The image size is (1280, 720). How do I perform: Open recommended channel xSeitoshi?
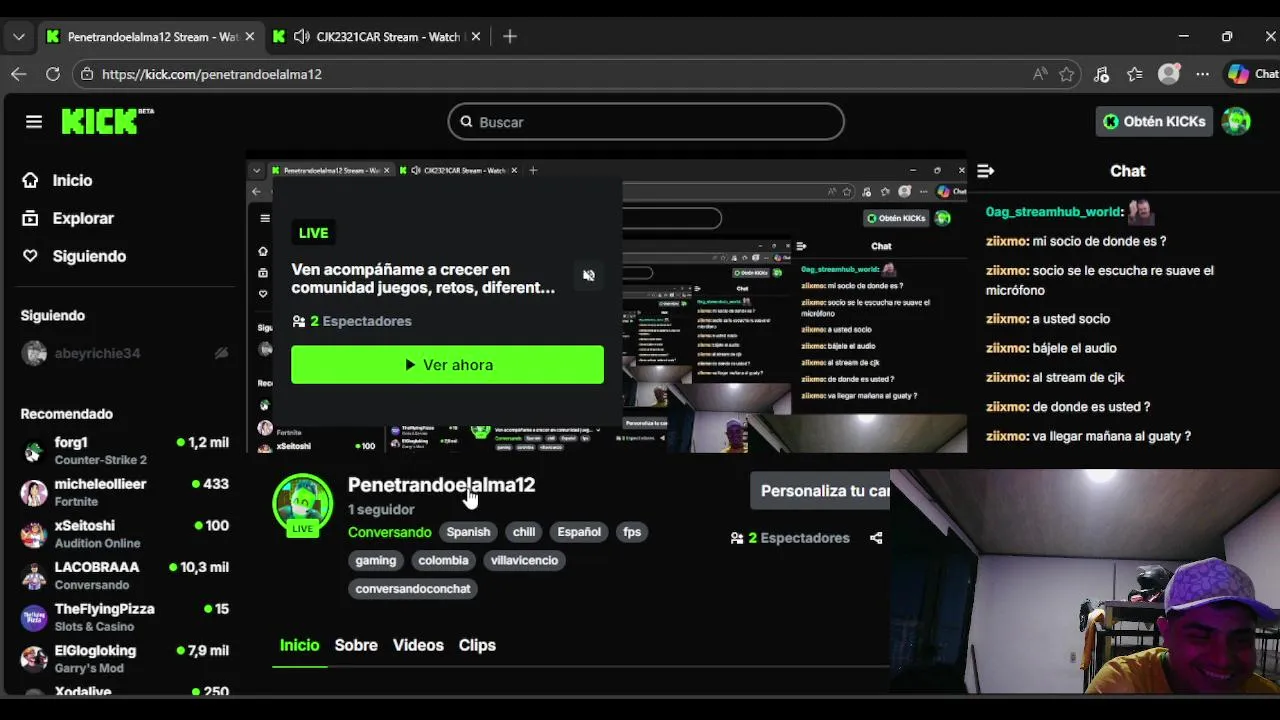[x=125, y=534]
